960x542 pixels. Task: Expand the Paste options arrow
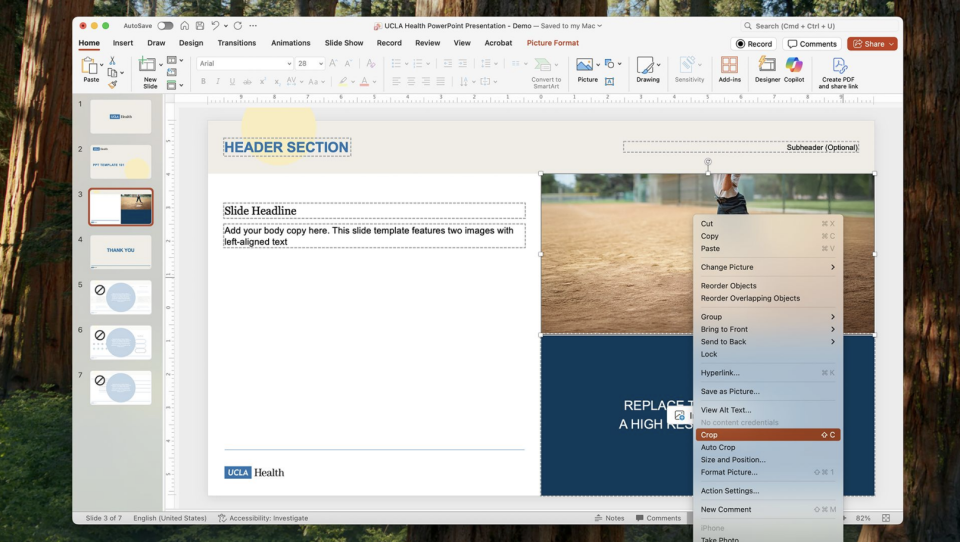coord(102,64)
